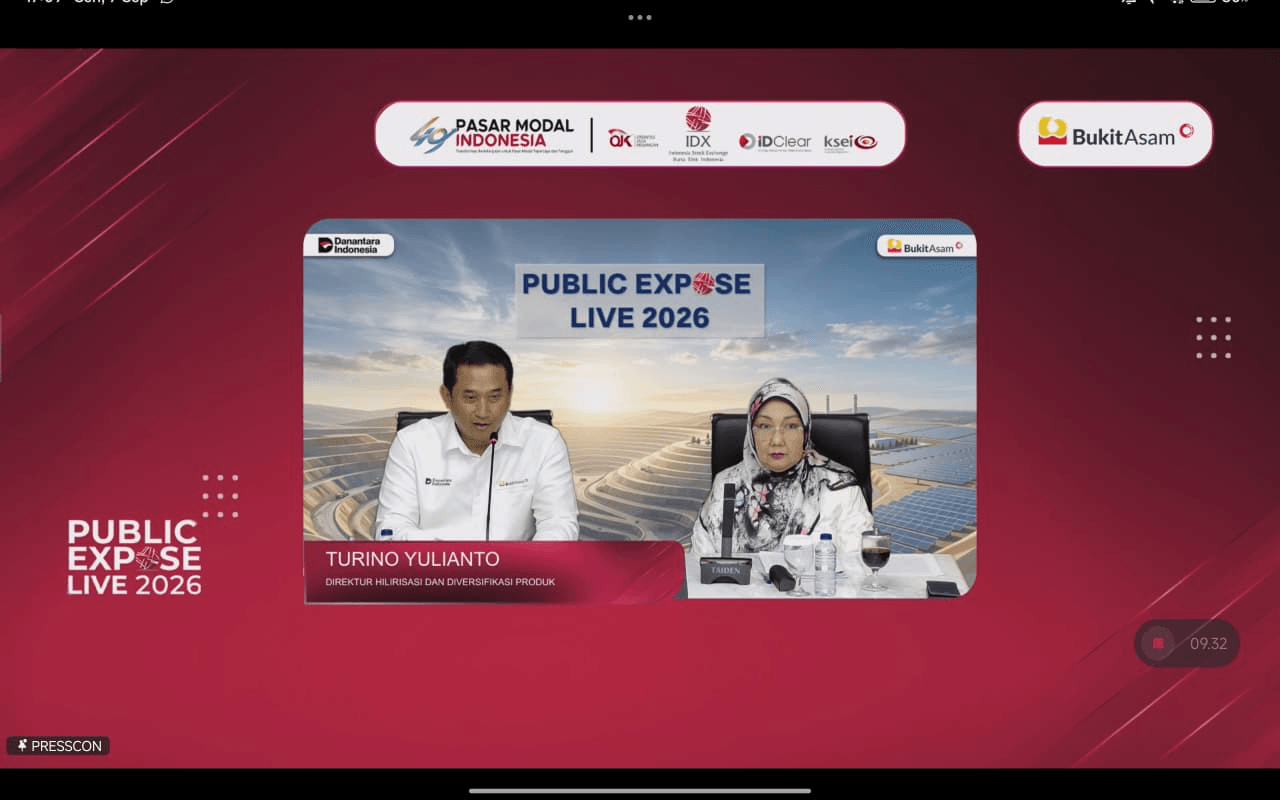Click the IDClear logo
Screen dimensions: 1280x800
(x=775, y=142)
